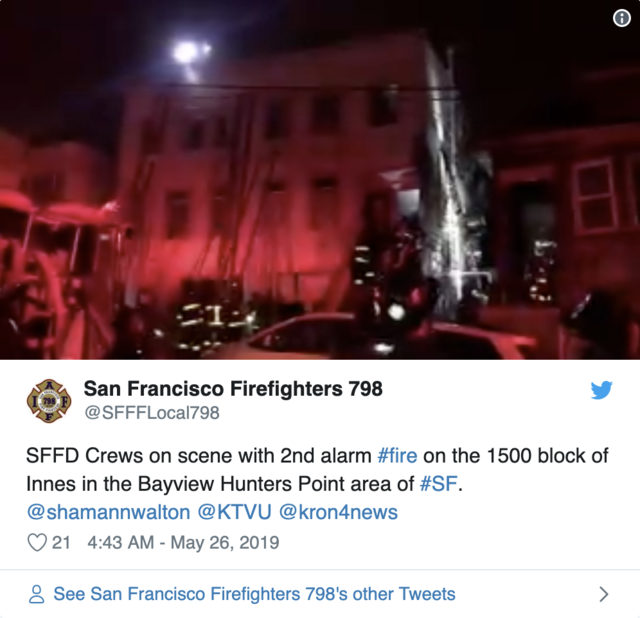Image resolution: width=640 pixels, height=618 pixels.
Task: Expand using the right chevron arrow
Action: 604,594
